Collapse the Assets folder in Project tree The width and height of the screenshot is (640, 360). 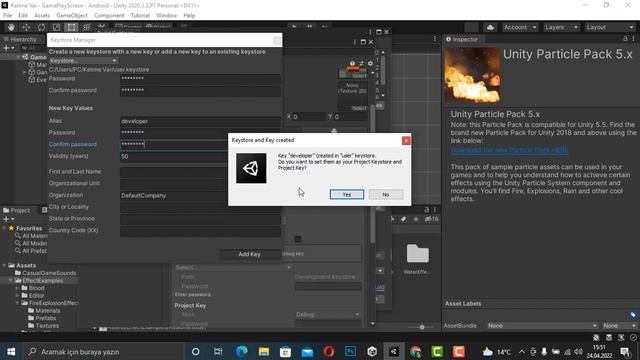tap(4, 265)
